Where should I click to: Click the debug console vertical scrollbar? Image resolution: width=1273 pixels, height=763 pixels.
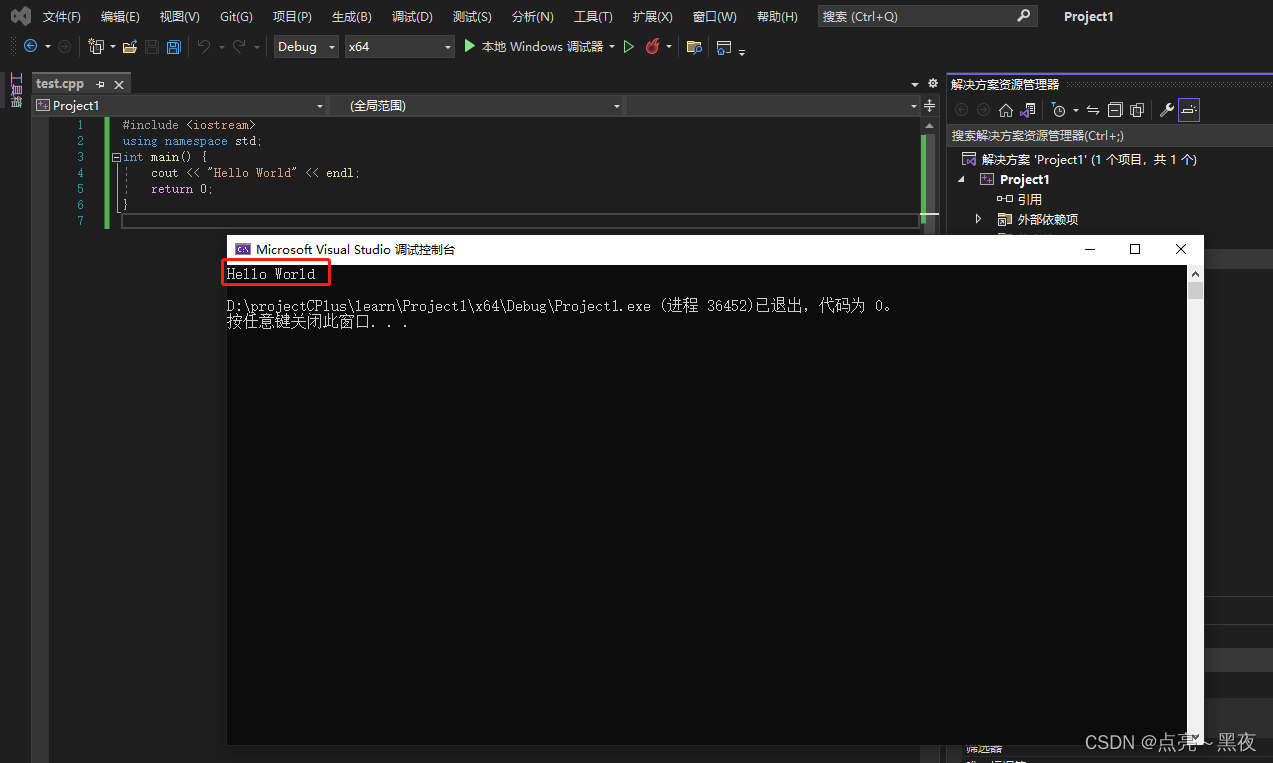[x=1195, y=503]
